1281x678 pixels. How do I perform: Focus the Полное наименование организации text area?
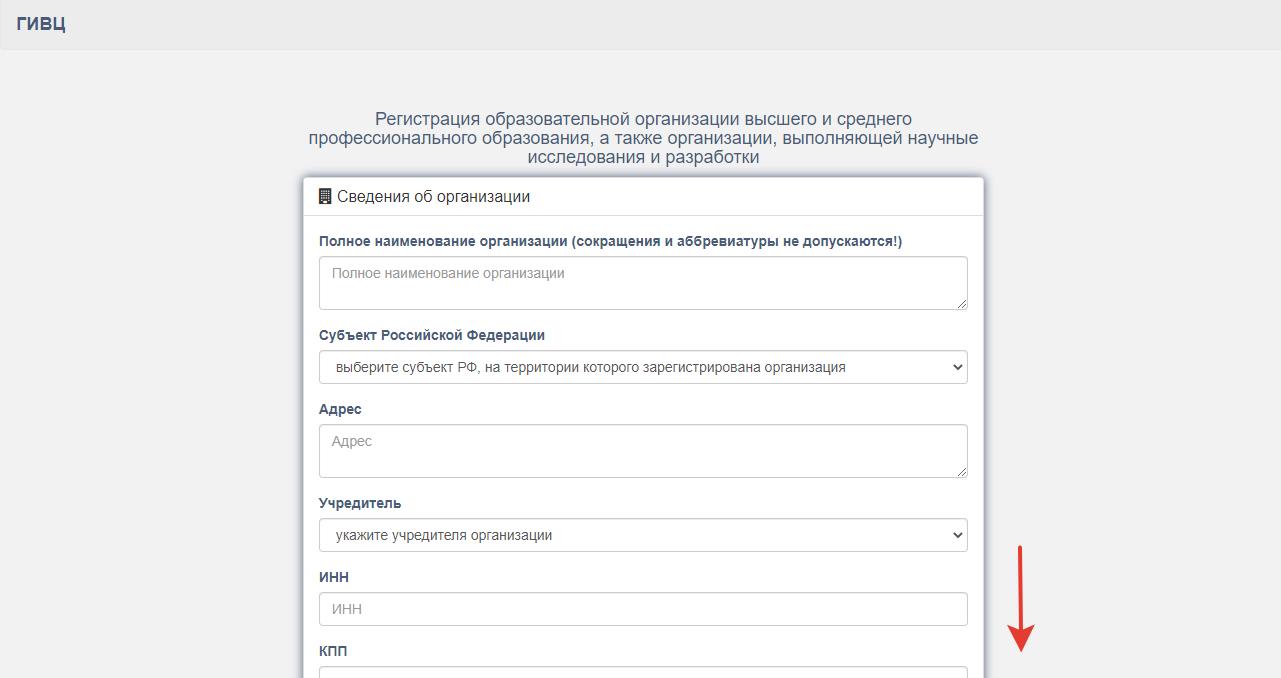(x=642, y=282)
